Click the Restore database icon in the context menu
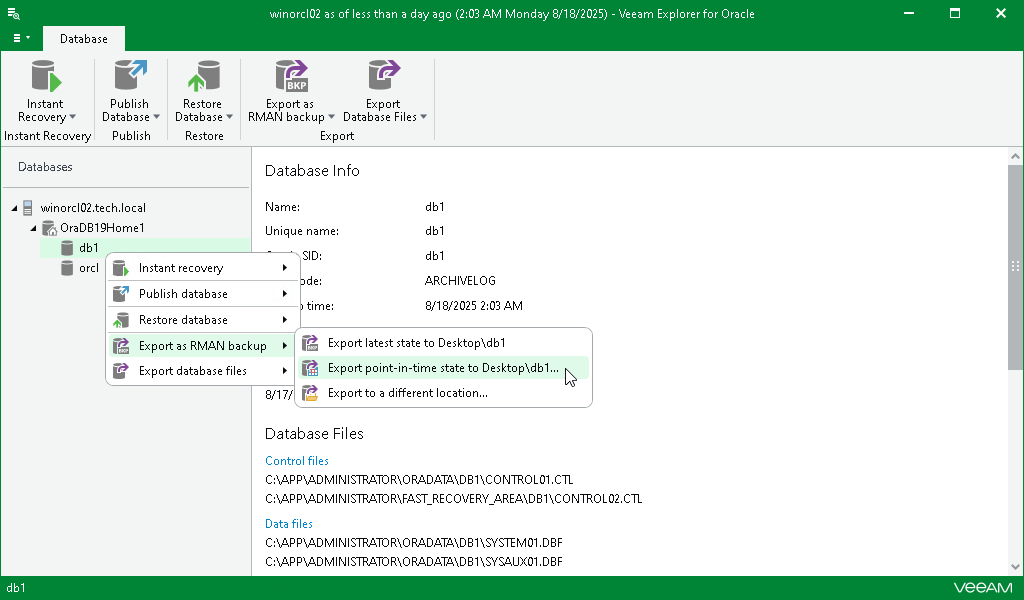The height and width of the screenshot is (600, 1024). click(122, 319)
